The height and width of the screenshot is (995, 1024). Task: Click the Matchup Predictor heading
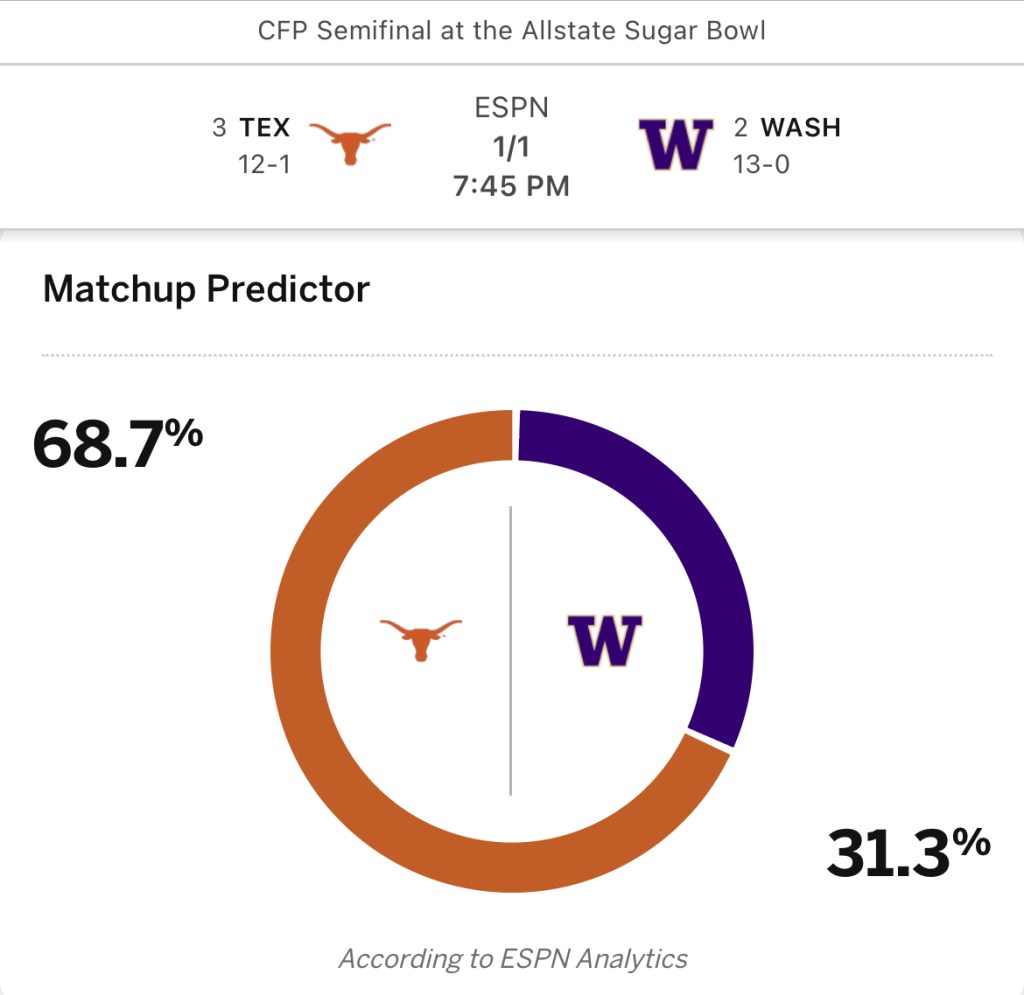pyautogui.click(x=206, y=290)
